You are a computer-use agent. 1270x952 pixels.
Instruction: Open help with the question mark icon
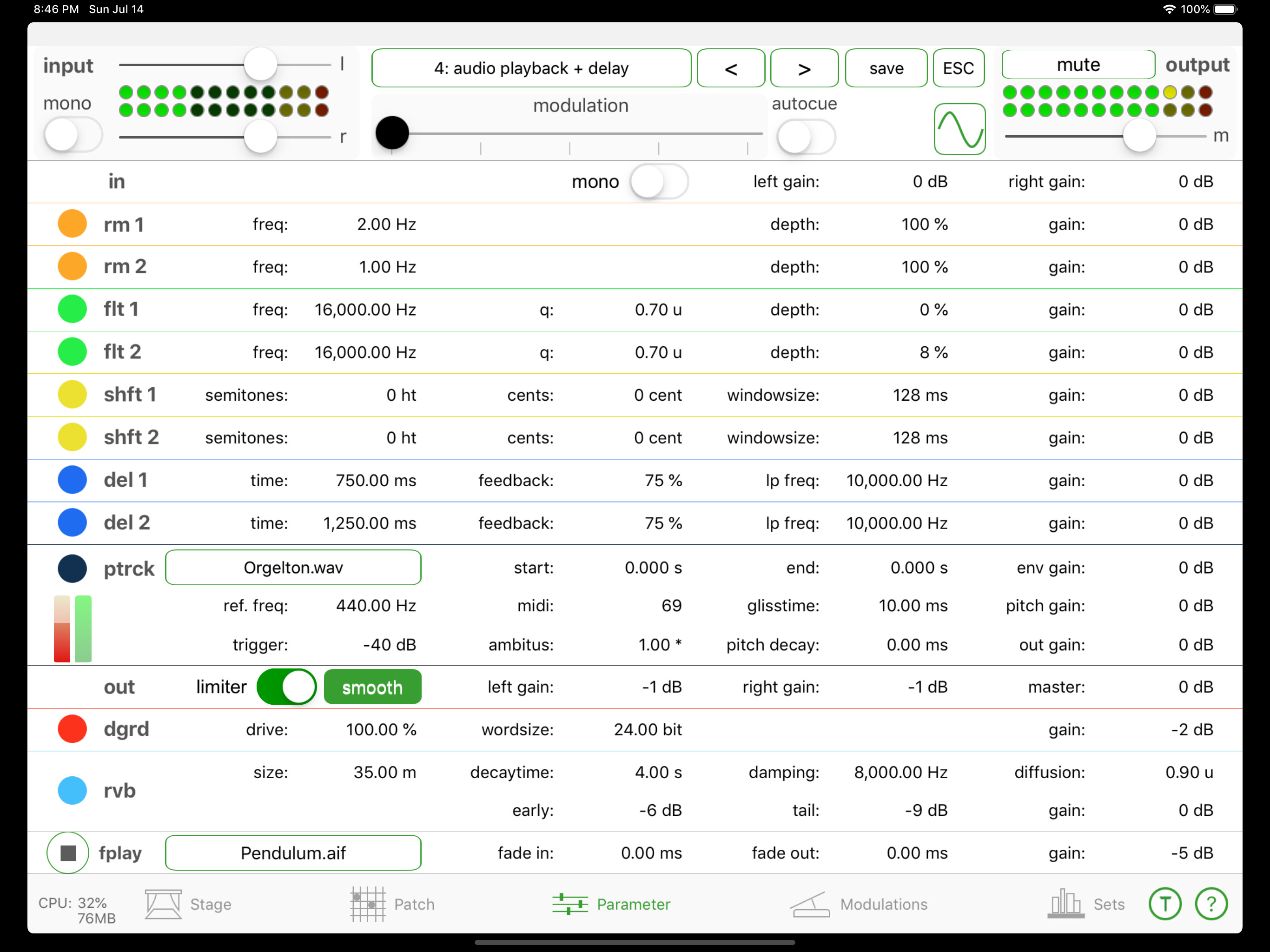pyautogui.click(x=1211, y=904)
